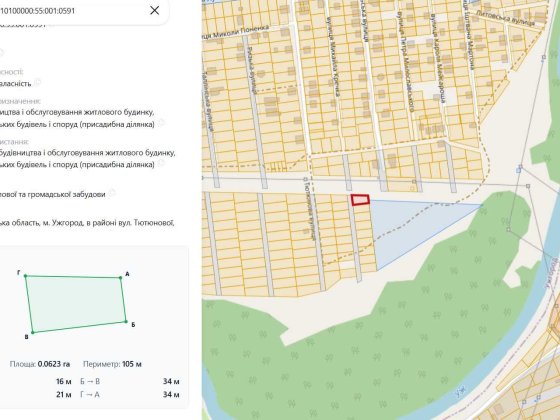The image size is (560, 420).
Task: Copy icon next to 'власність' text
Action: pyautogui.click(x=38, y=82)
